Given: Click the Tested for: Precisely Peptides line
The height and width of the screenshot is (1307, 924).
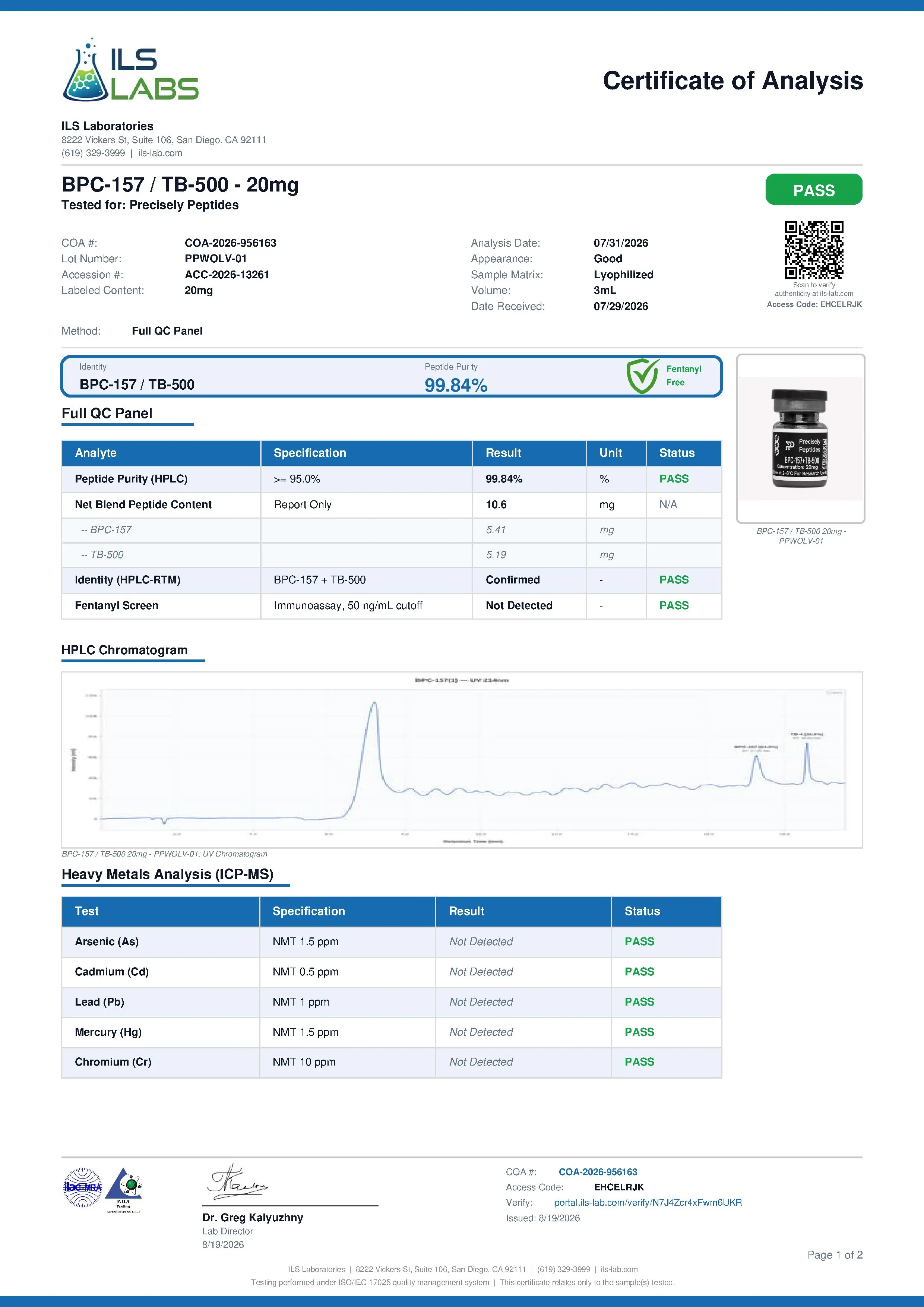Looking at the screenshot, I should [150, 205].
